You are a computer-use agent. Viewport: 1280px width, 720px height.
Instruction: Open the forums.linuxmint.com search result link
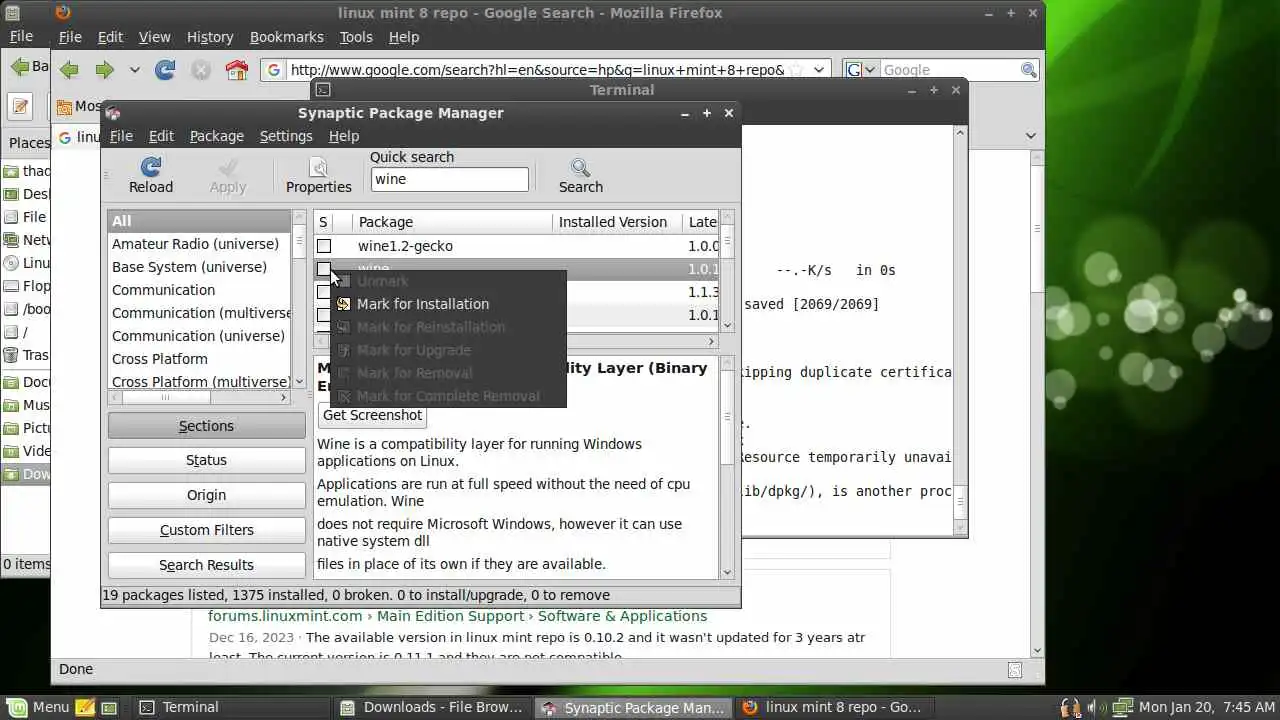[457, 616]
